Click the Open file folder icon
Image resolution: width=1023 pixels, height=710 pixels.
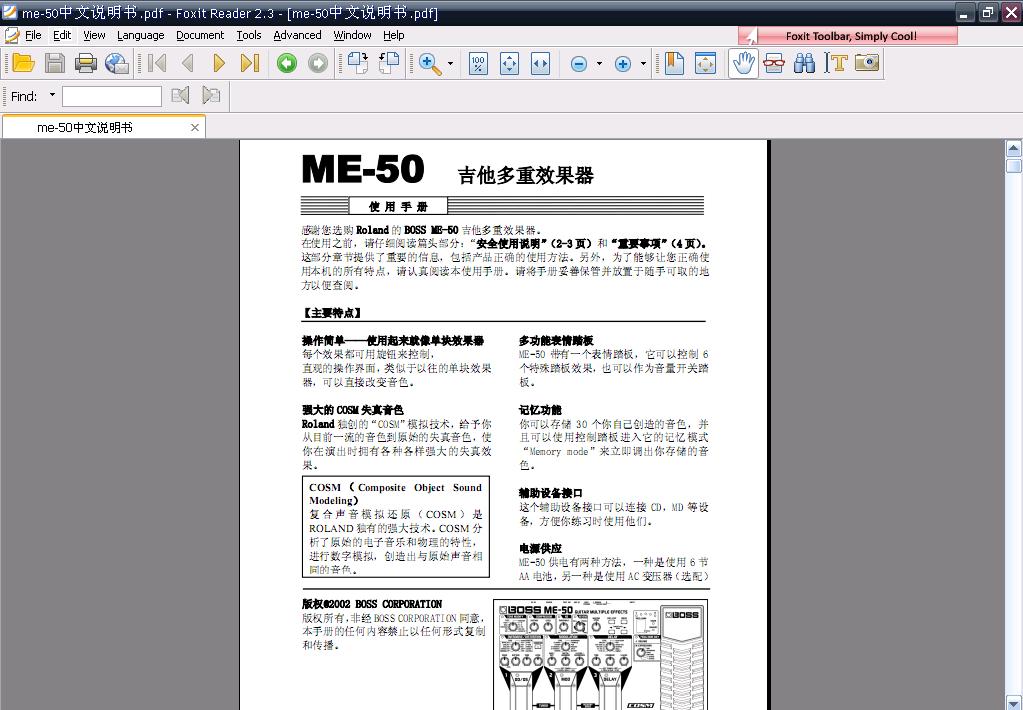click(x=23, y=63)
